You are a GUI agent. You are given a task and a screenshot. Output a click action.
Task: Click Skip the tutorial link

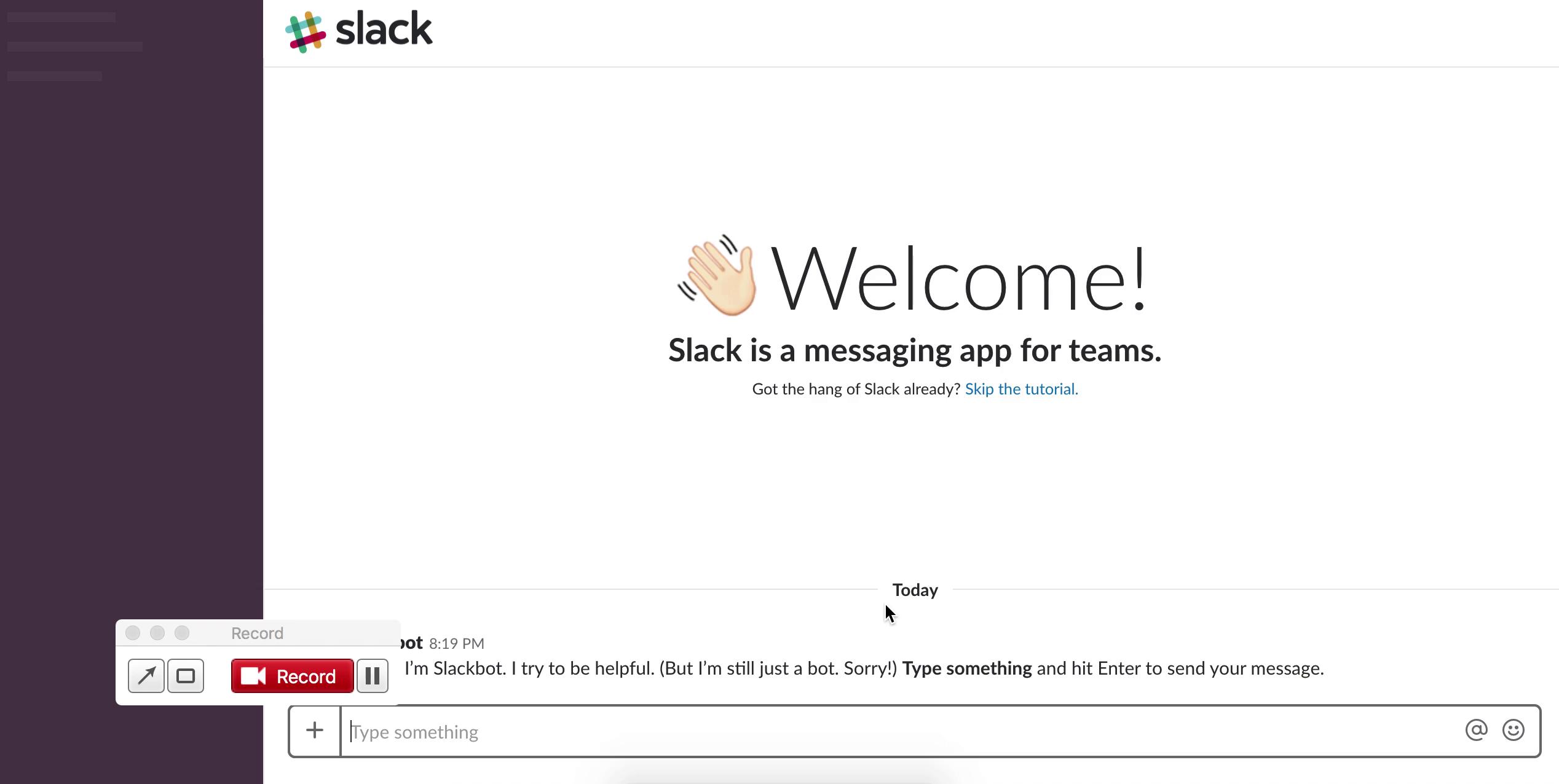tap(1020, 388)
